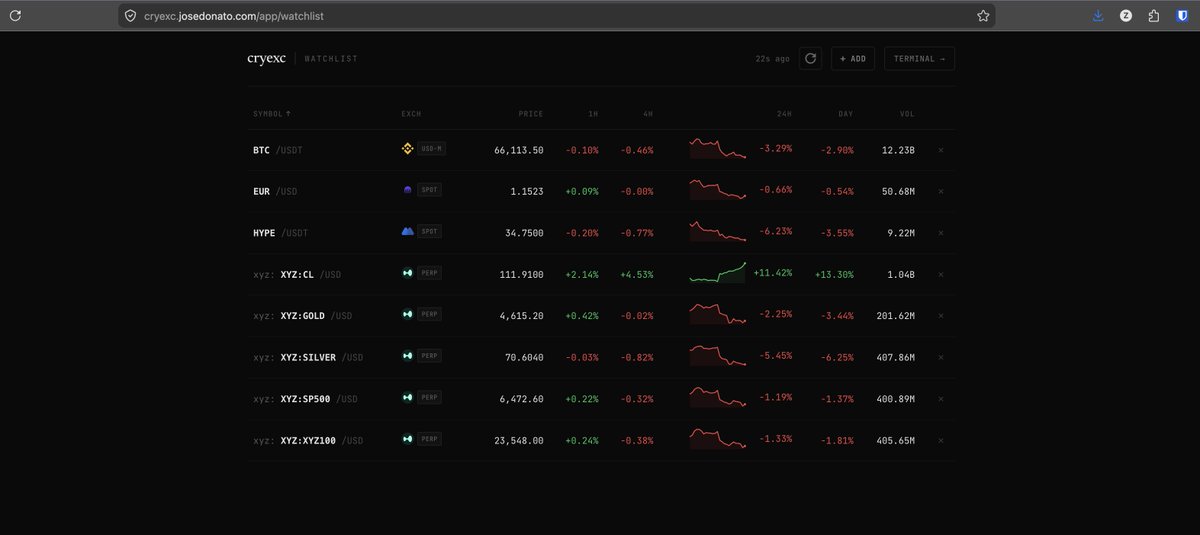1200x535 pixels.
Task: Click the site shield icon in address bar
Action: (x=130, y=16)
